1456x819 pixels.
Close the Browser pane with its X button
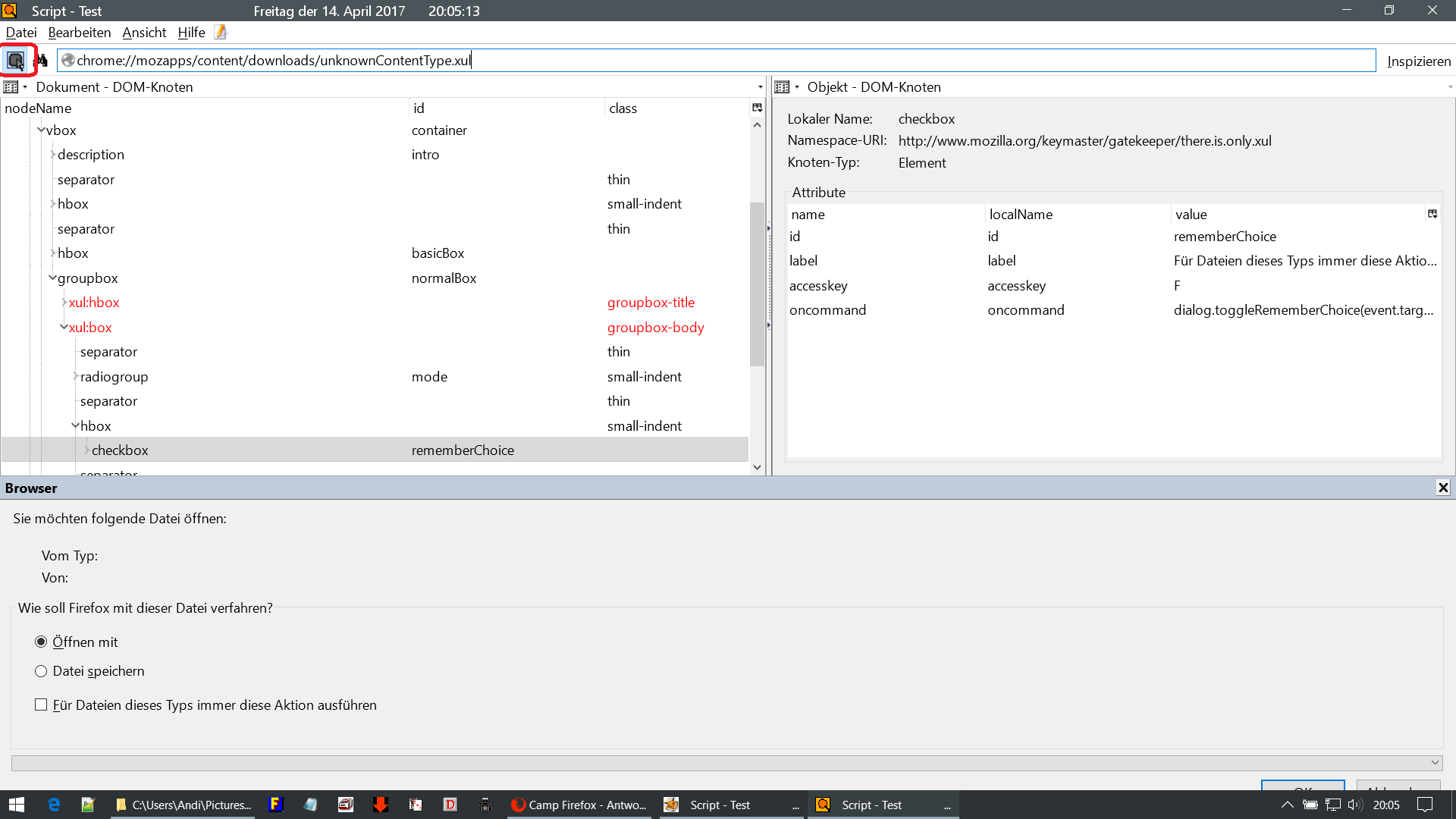[x=1443, y=488]
